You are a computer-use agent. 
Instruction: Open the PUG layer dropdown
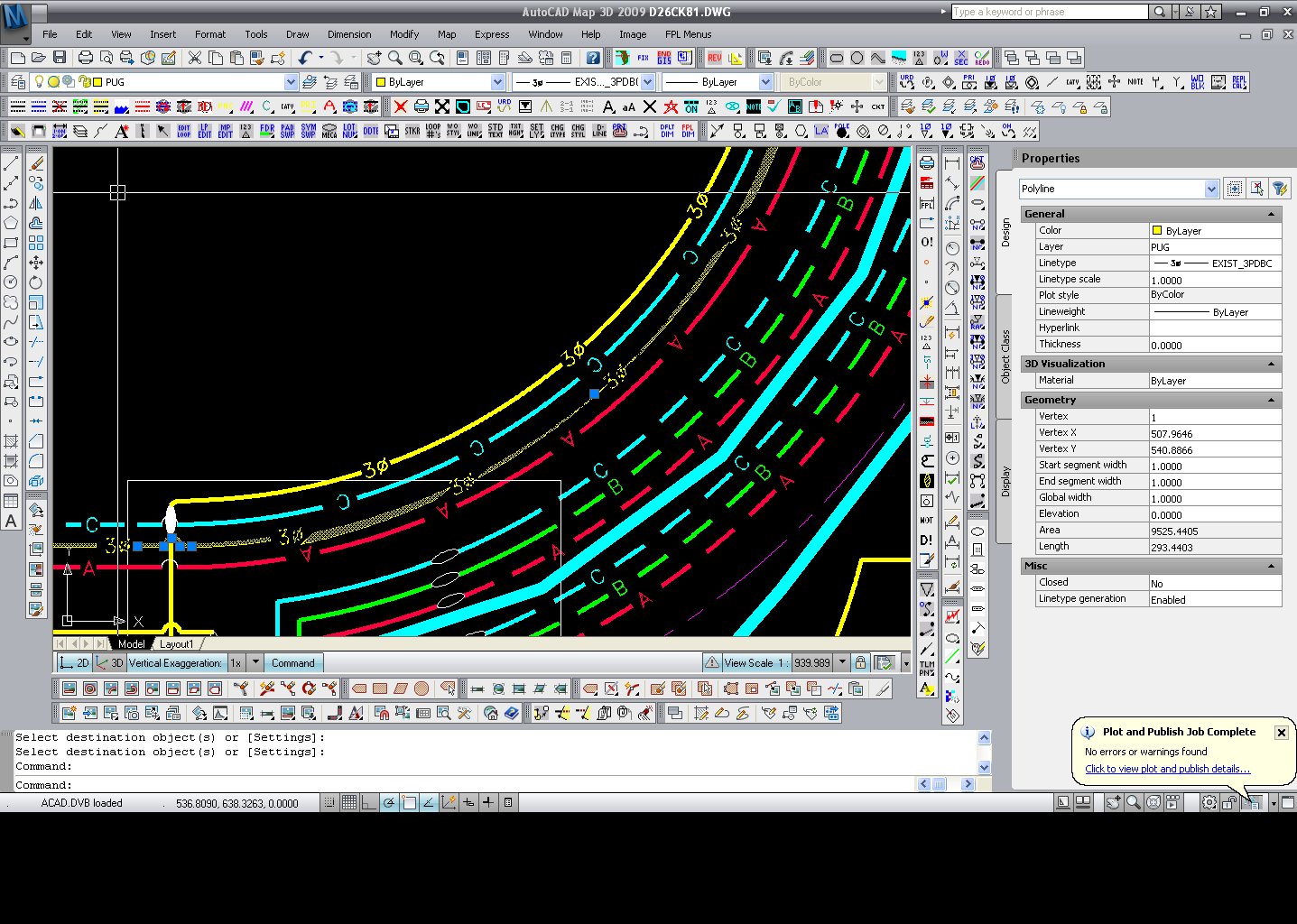coord(291,82)
